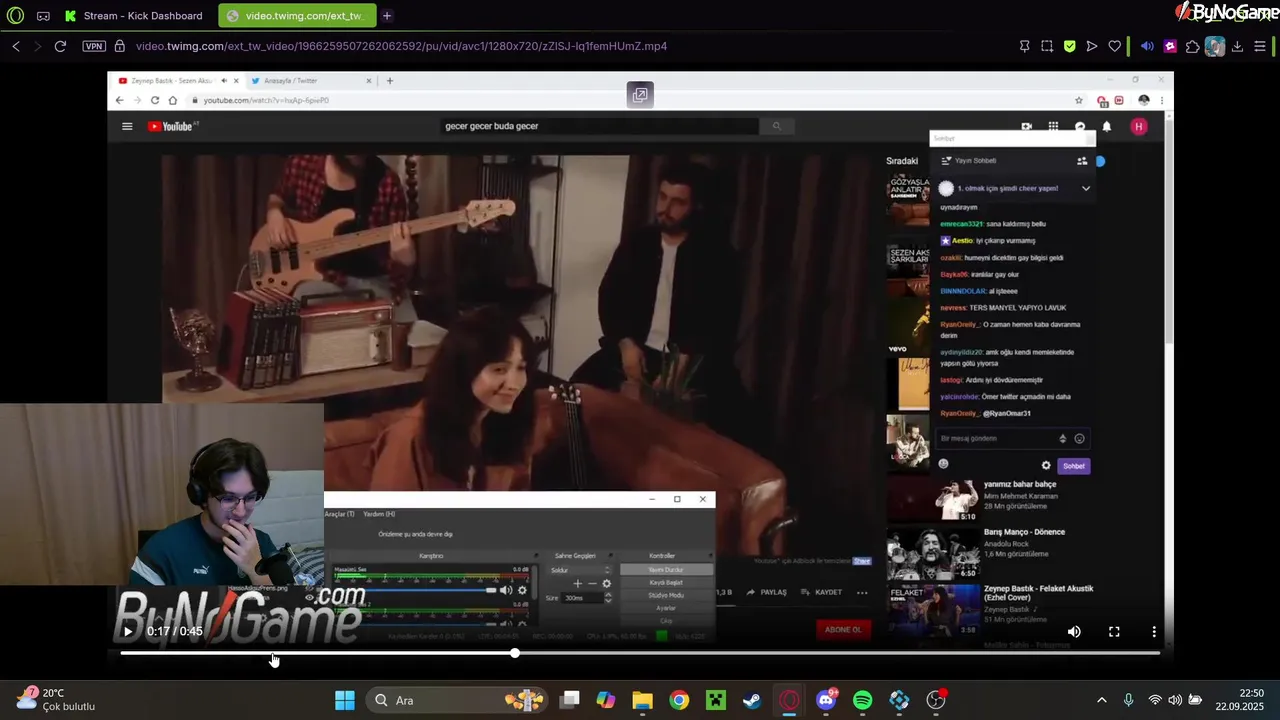The image size is (1280, 720).
Task: Launch Copilot from the taskbar
Action: pos(606,700)
